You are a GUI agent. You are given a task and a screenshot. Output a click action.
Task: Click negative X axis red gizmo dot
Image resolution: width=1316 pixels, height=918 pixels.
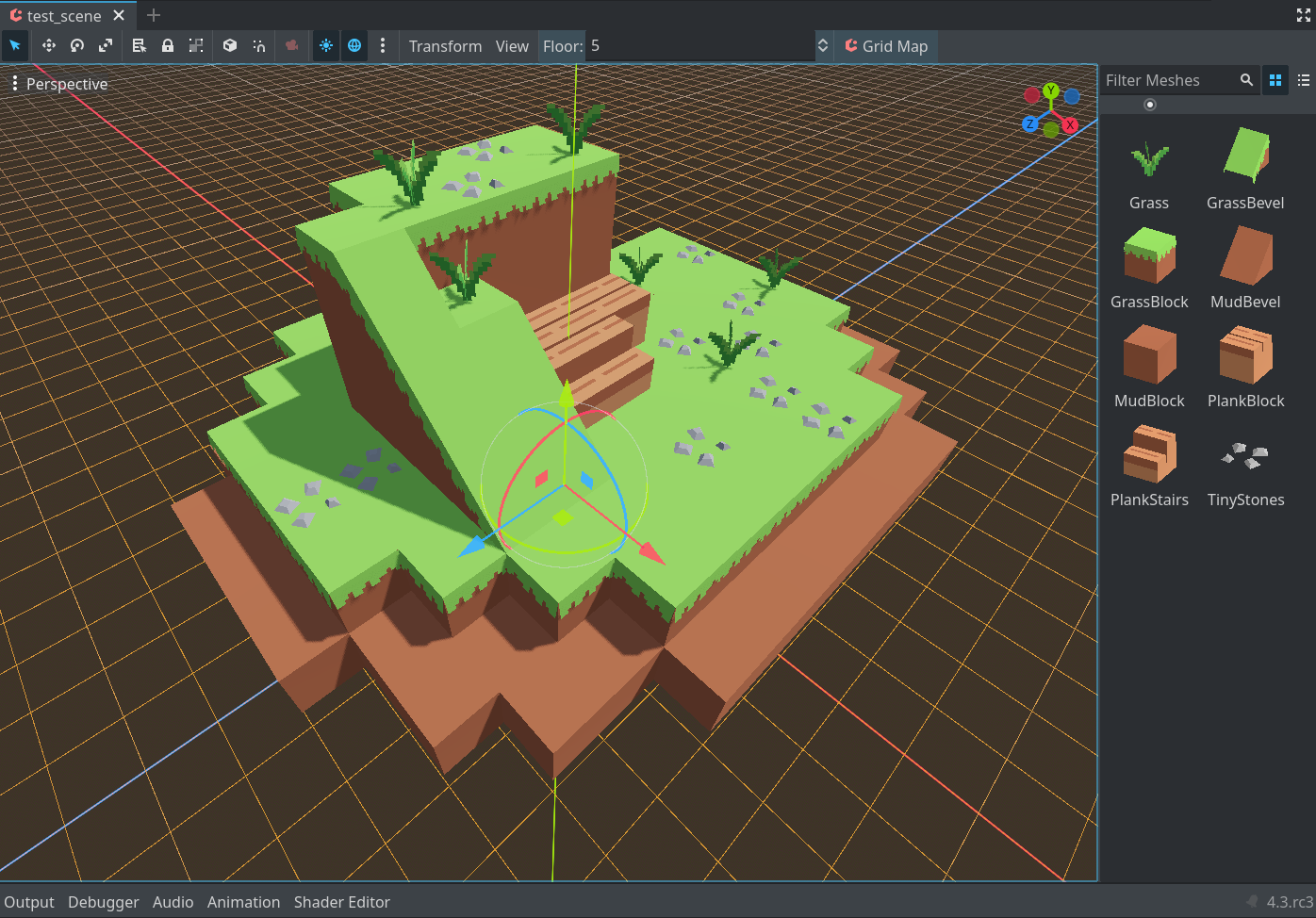point(1032,95)
